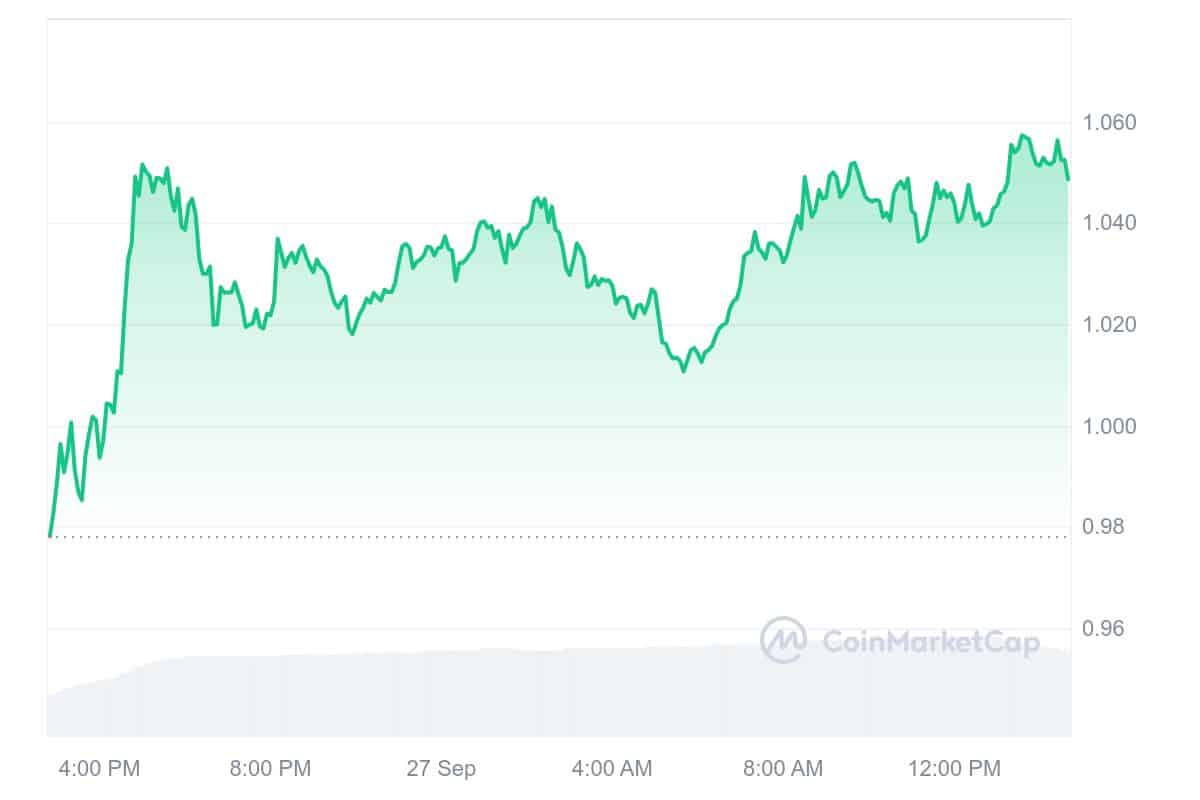
Task: Click the 27 Sep date axis label
Action: pyautogui.click(x=441, y=769)
